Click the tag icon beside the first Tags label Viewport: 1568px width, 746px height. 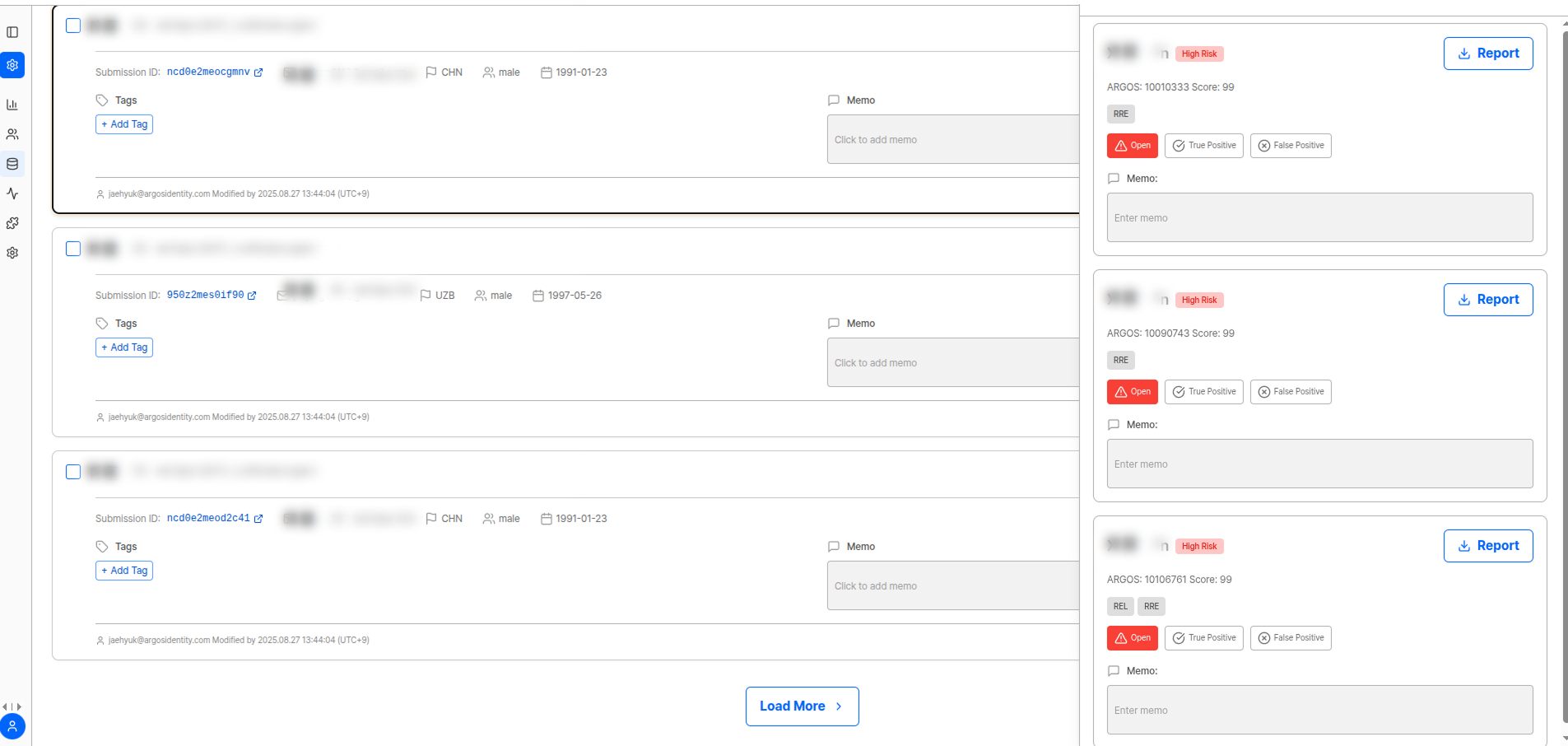click(x=100, y=100)
